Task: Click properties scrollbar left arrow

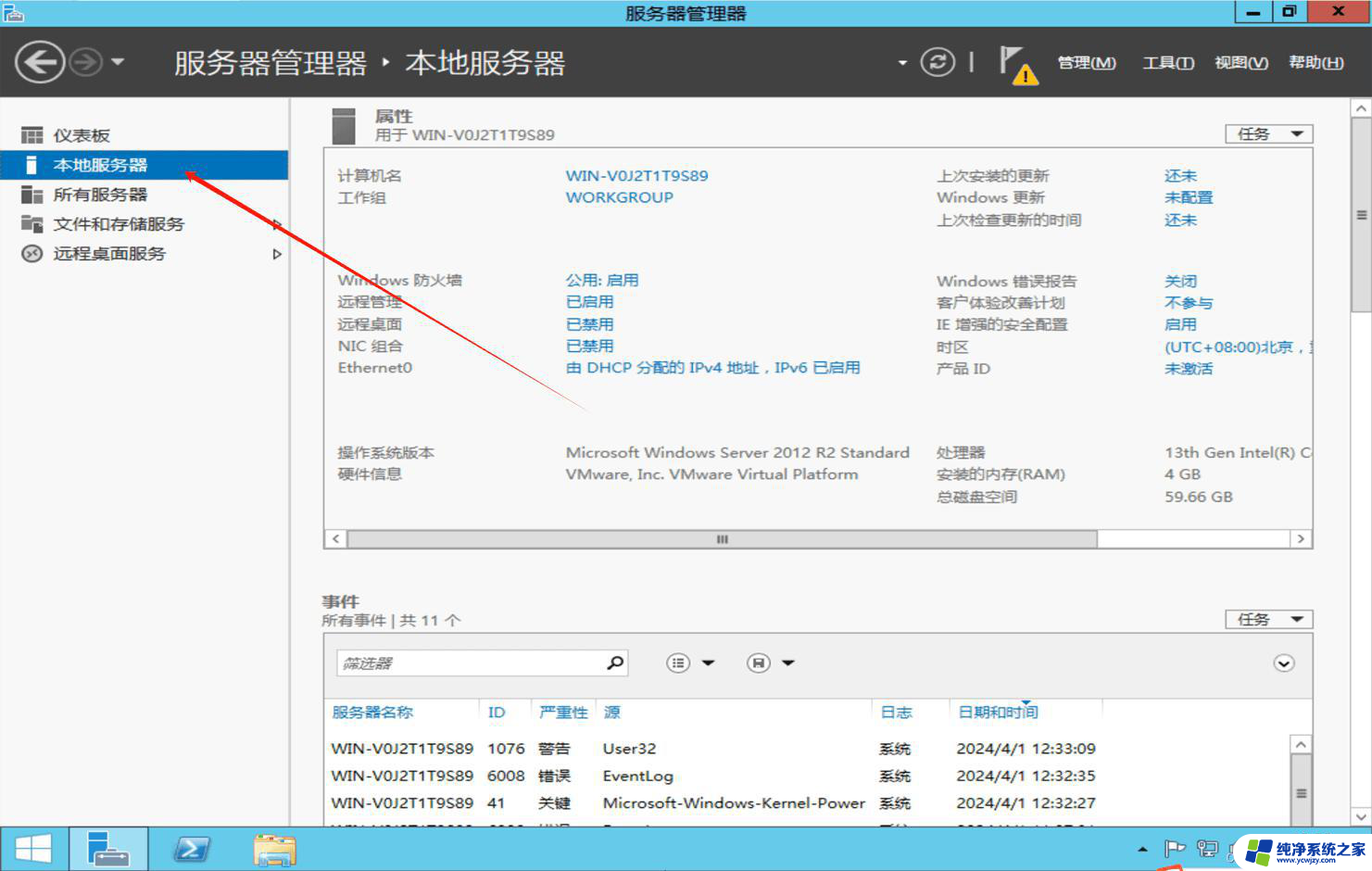Action: (335, 539)
